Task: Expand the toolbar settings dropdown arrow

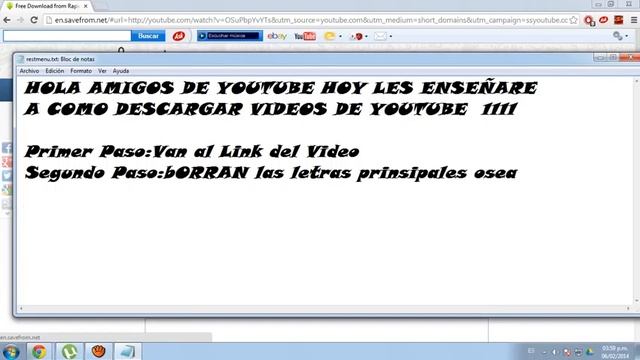Action: pyautogui.click(x=627, y=36)
